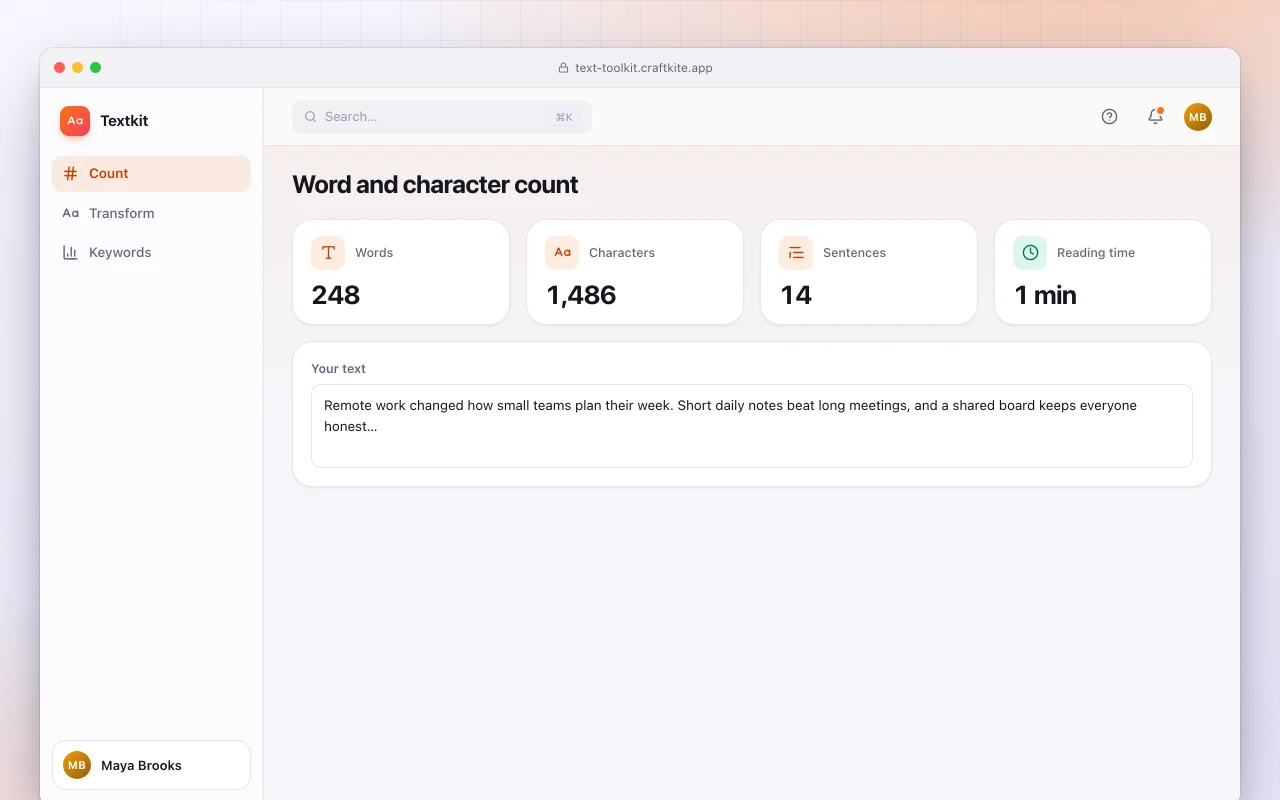Viewport: 1280px width, 800px height.
Task: Minimize the window with yellow button
Action: point(78,68)
